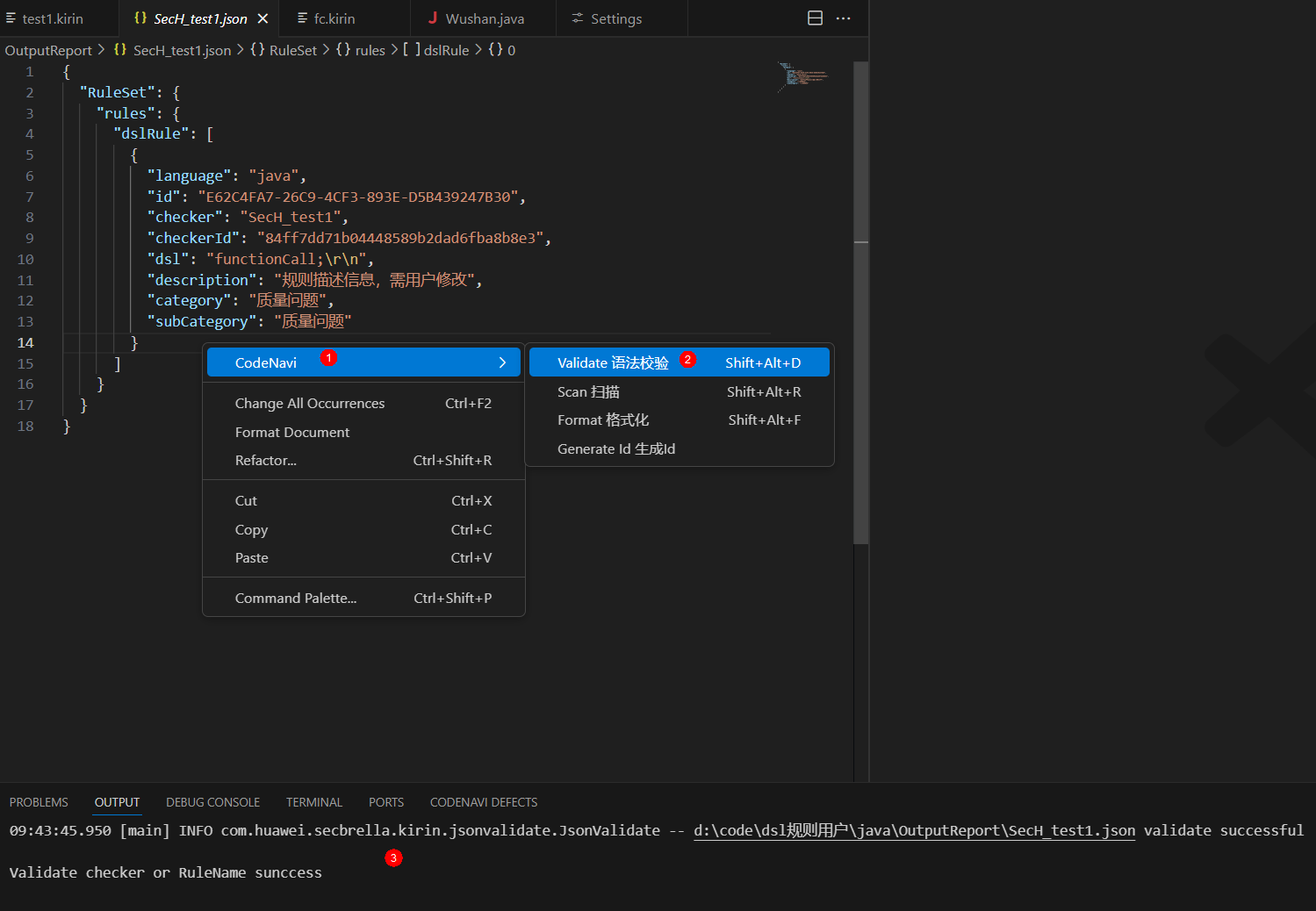Click OutputReport in the breadcrumb
The width and height of the screenshot is (1316, 911).
(x=48, y=51)
